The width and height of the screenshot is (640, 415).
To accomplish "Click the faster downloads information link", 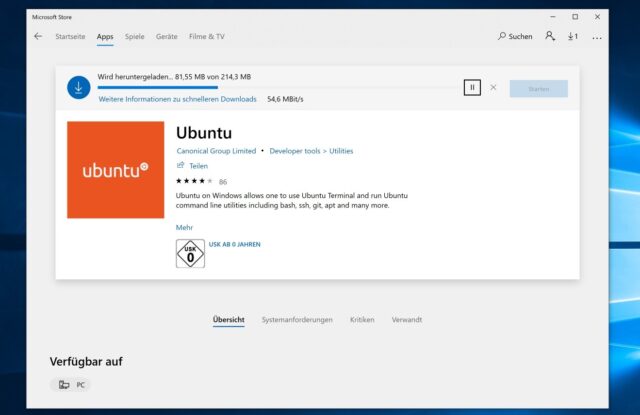I will click(177, 100).
